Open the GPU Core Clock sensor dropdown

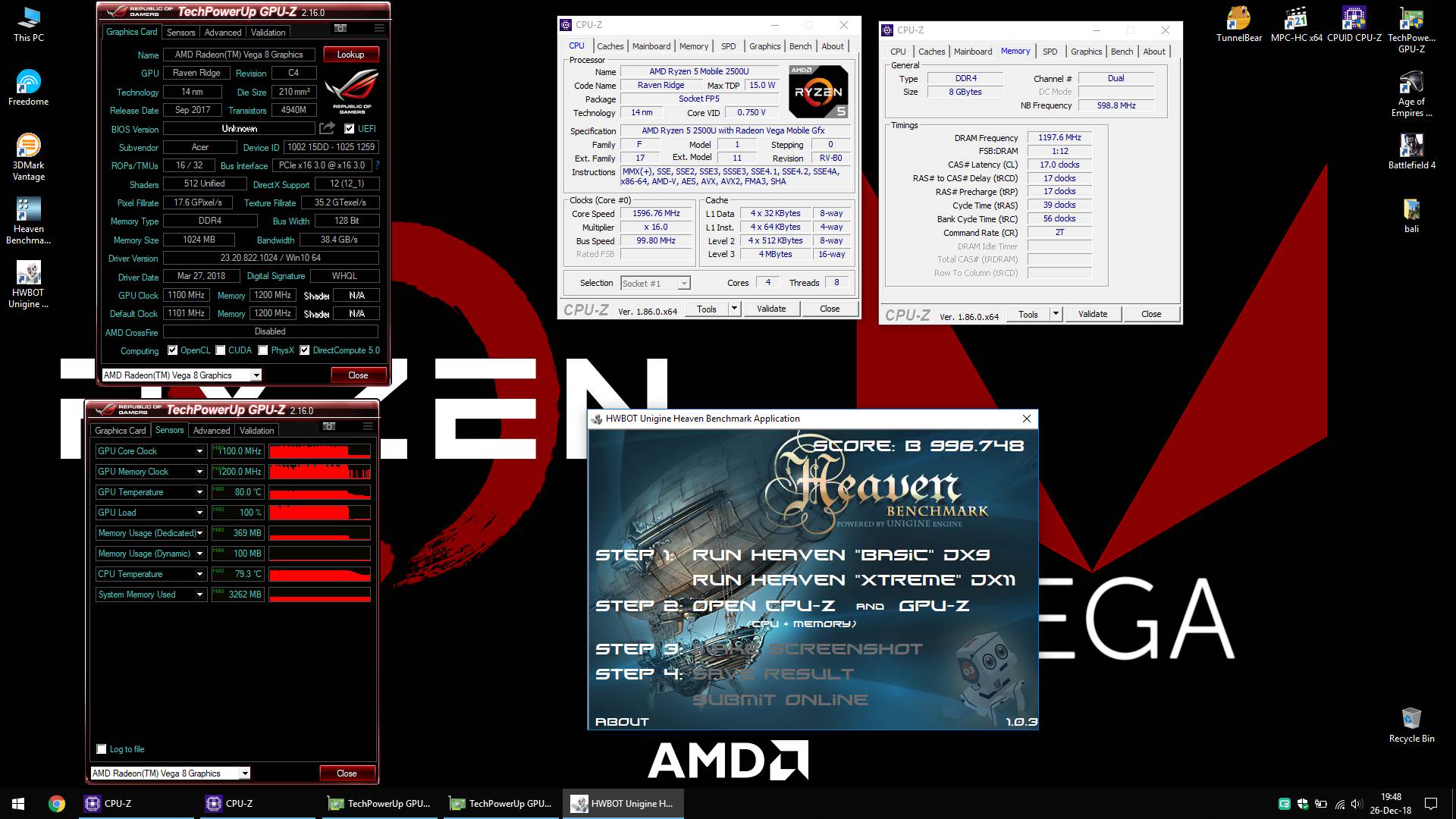(x=199, y=451)
